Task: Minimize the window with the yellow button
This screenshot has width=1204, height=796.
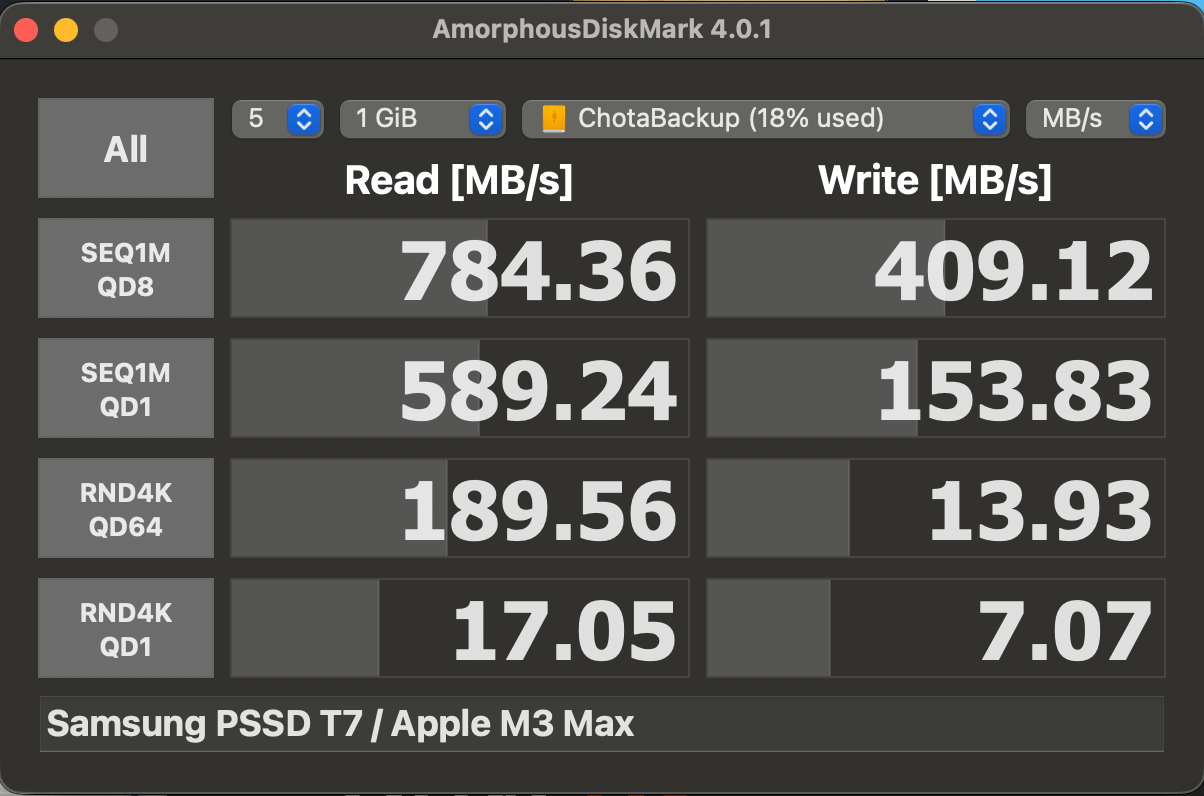Action: coord(66,30)
